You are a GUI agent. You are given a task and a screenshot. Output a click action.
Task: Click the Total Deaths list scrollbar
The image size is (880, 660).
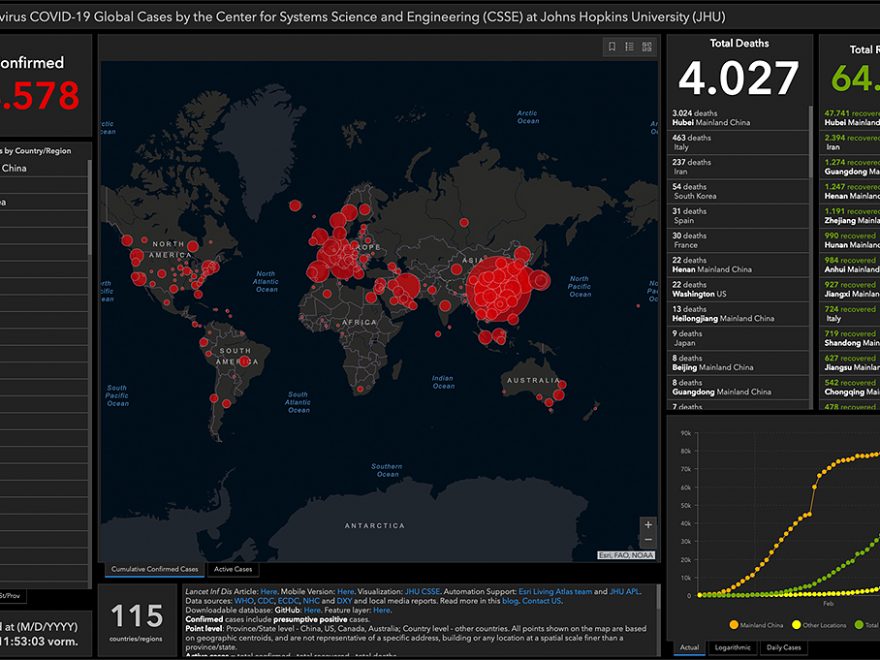(x=810, y=143)
